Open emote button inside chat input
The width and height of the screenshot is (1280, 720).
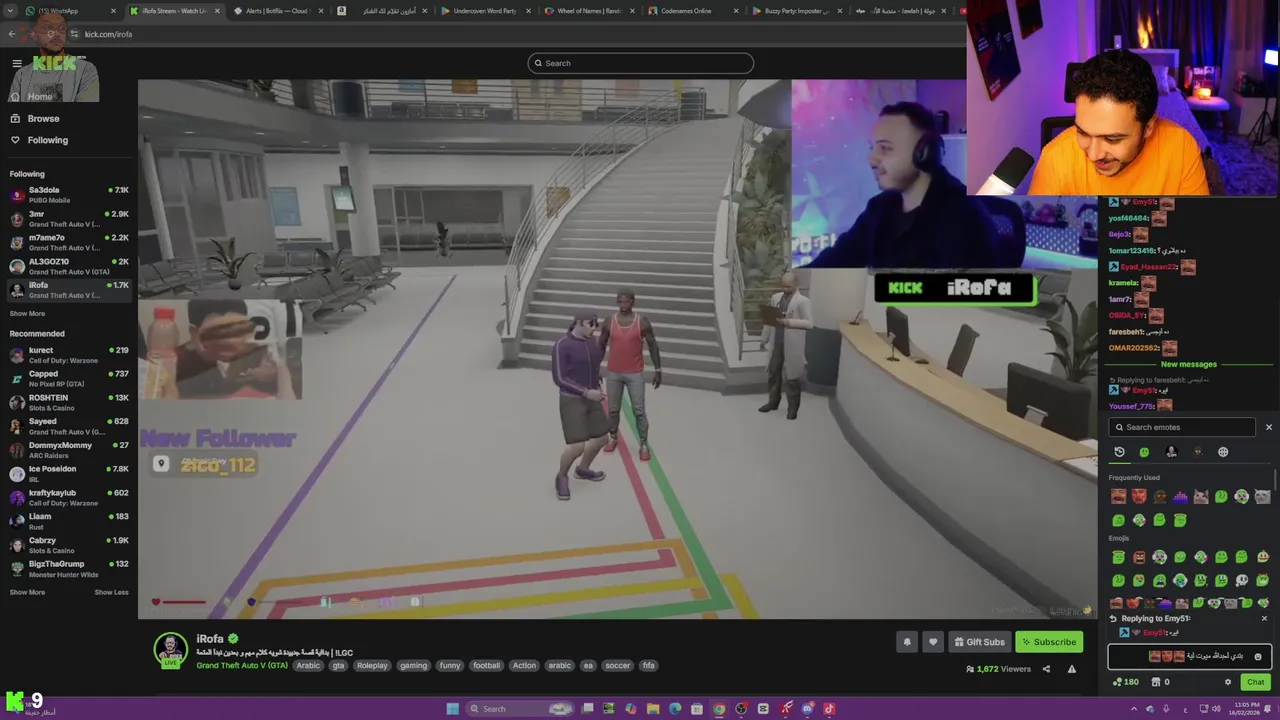click(x=1258, y=657)
